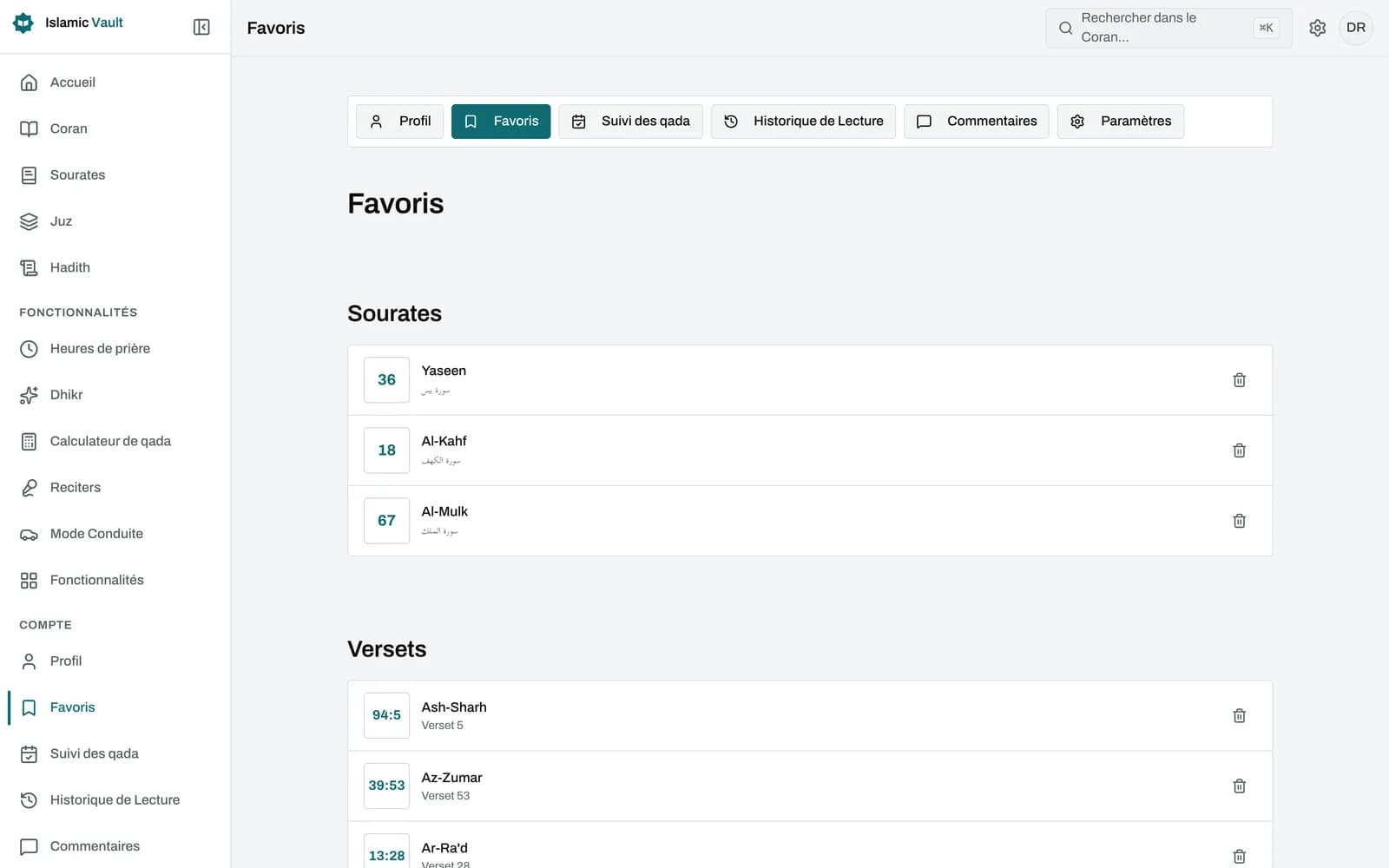Open Mode Conduite
This screenshot has width=1389, height=868.
click(115, 534)
